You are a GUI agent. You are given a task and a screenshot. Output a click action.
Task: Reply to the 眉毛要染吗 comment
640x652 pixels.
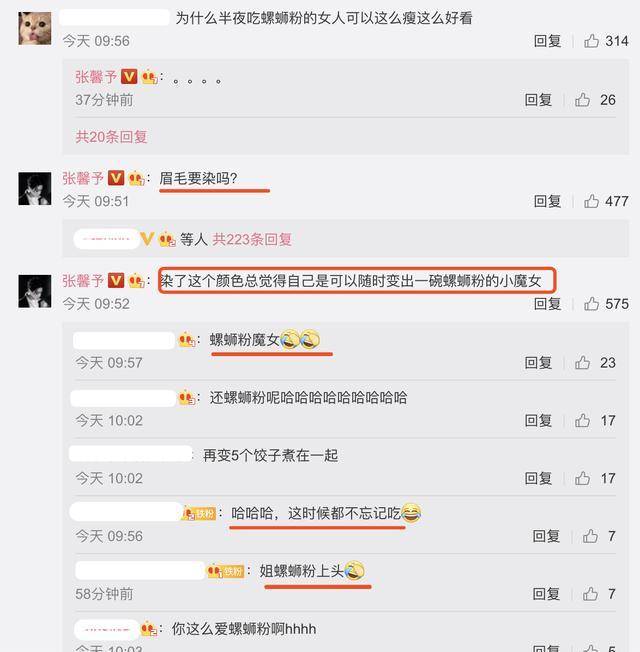tap(547, 201)
